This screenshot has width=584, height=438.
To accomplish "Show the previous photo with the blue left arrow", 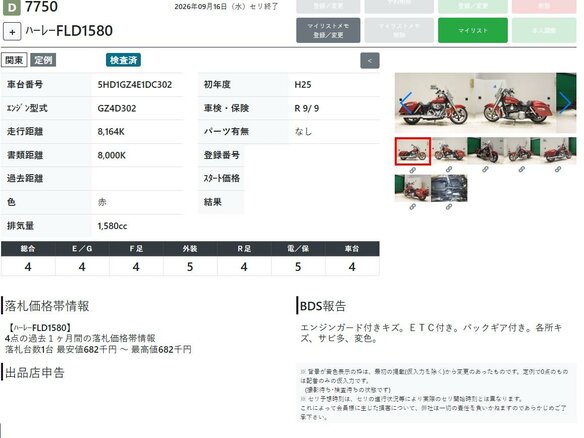I will point(406,103).
